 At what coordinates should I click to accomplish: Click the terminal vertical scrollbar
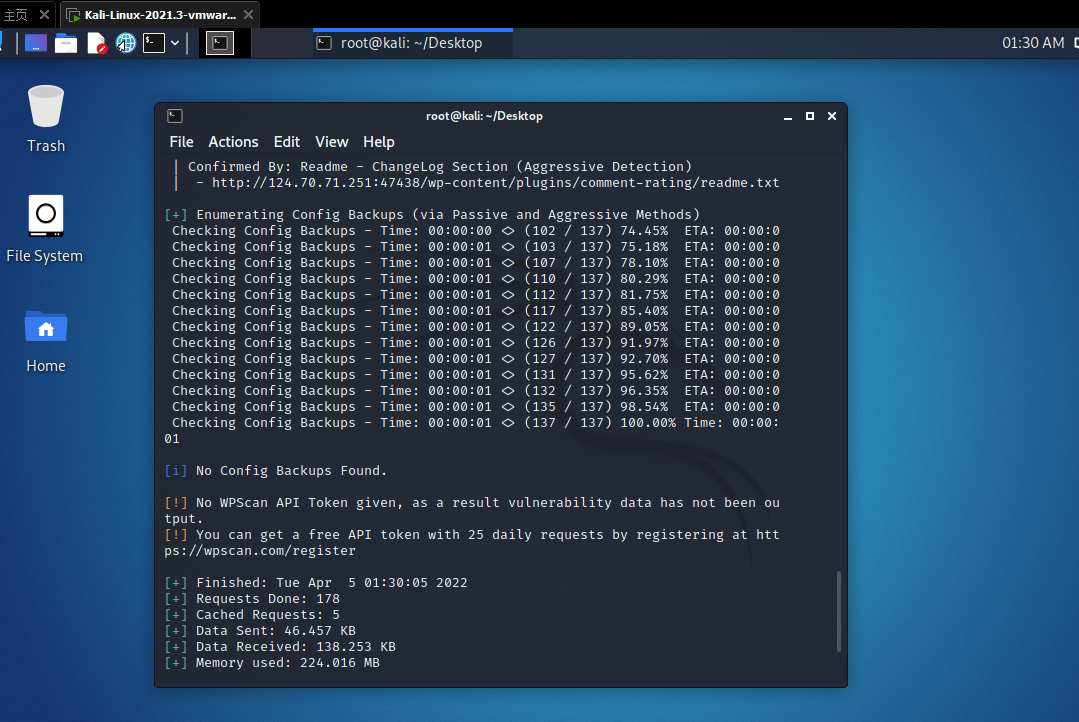pos(839,610)
